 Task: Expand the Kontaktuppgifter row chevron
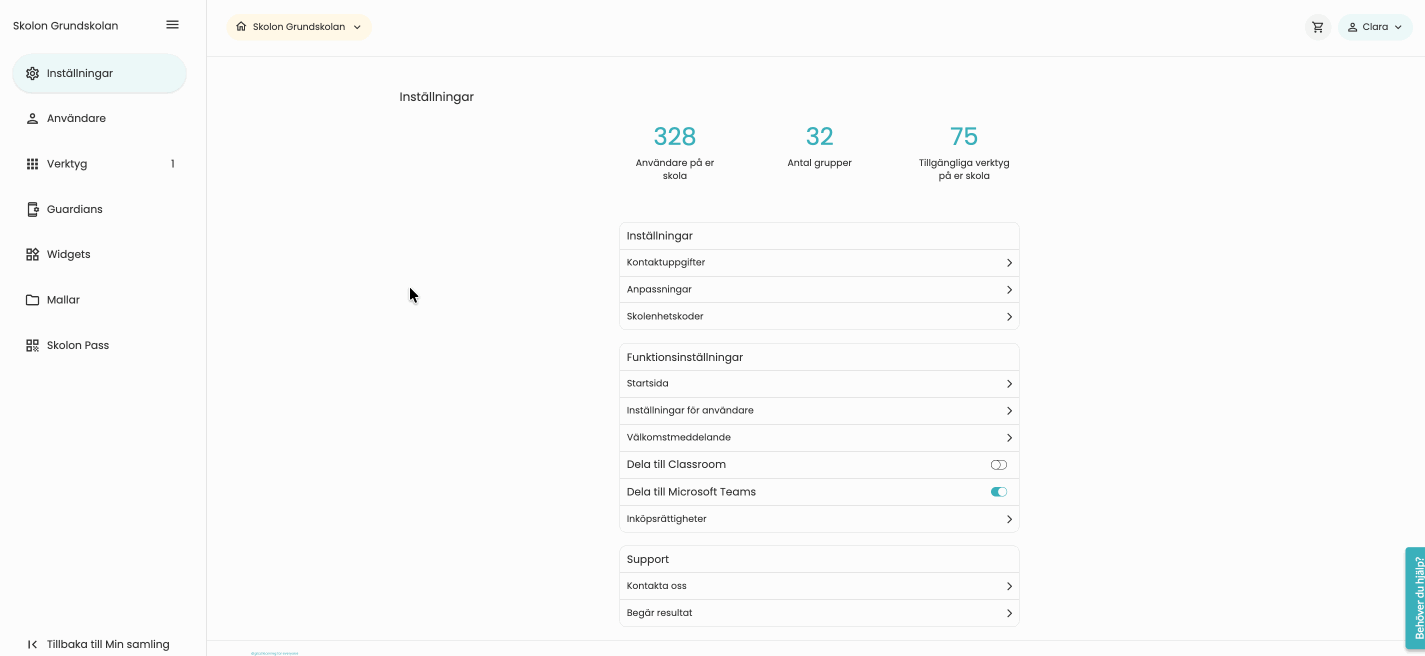click(1009, 263)
